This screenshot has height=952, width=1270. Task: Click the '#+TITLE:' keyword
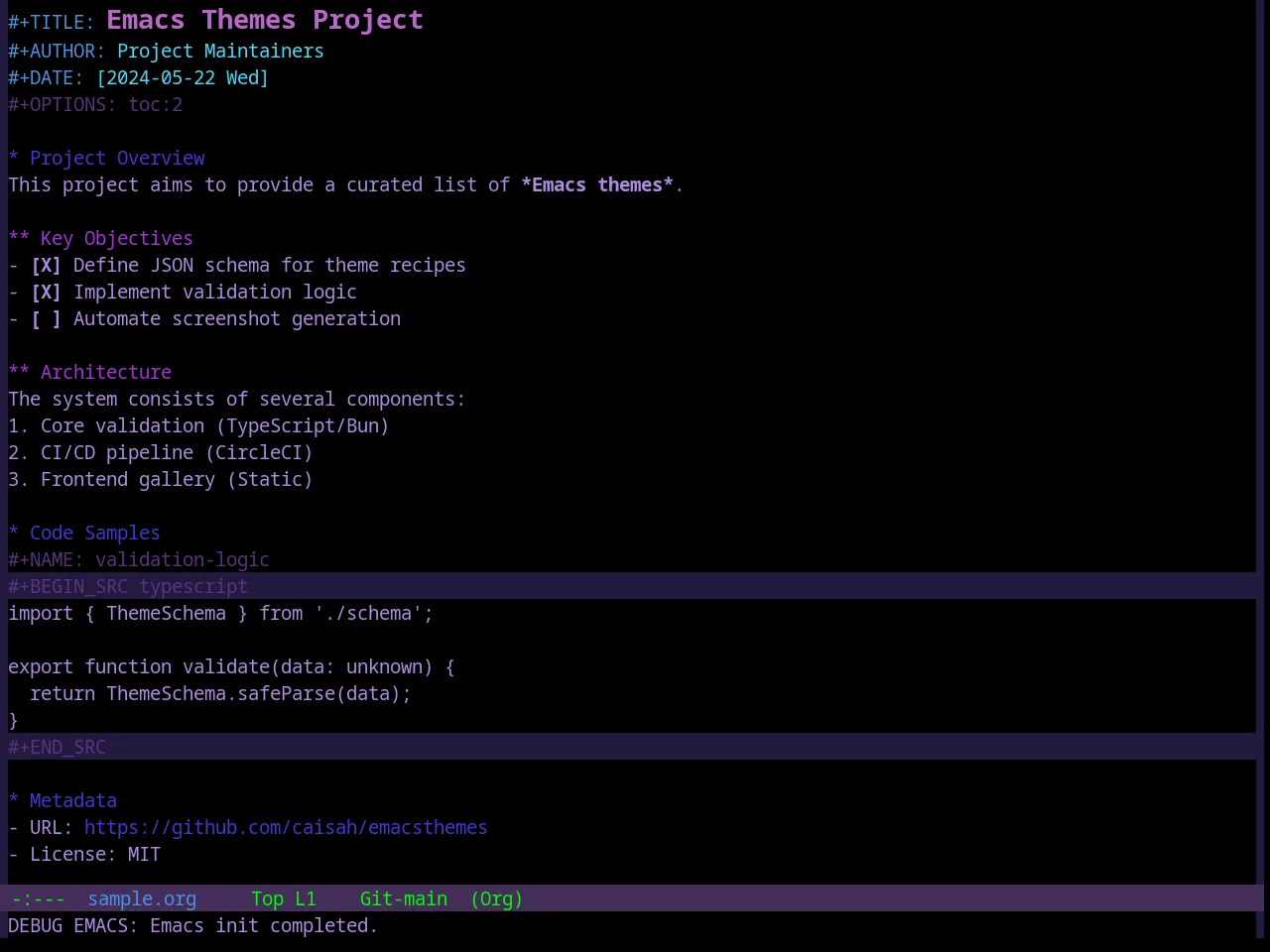[52, 22]
